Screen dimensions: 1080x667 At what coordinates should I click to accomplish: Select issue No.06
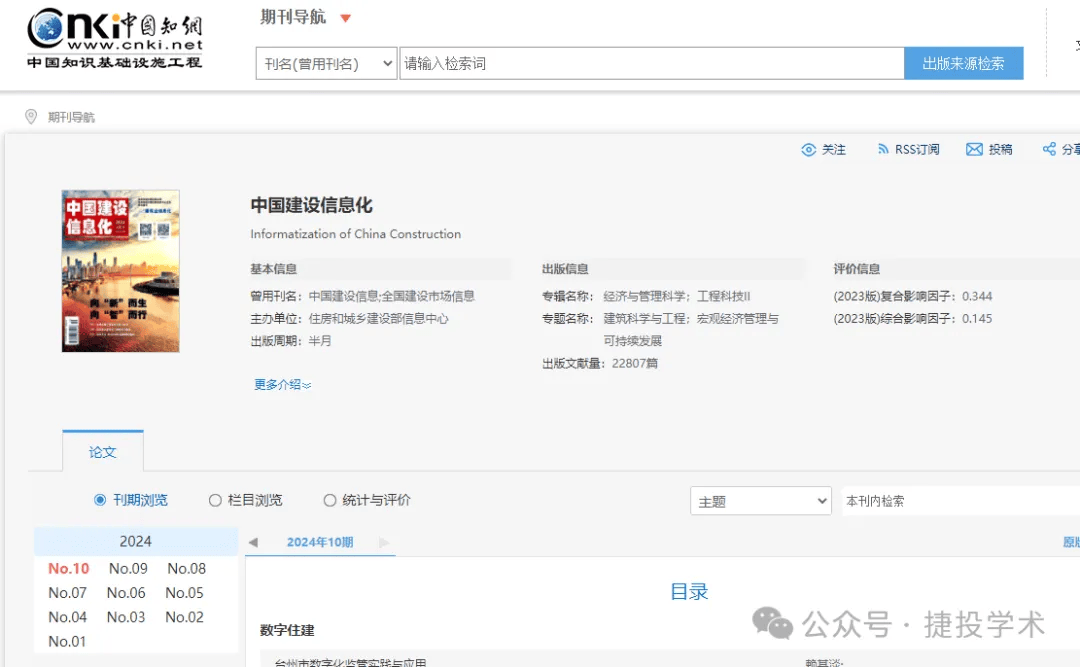click(126, 593)
